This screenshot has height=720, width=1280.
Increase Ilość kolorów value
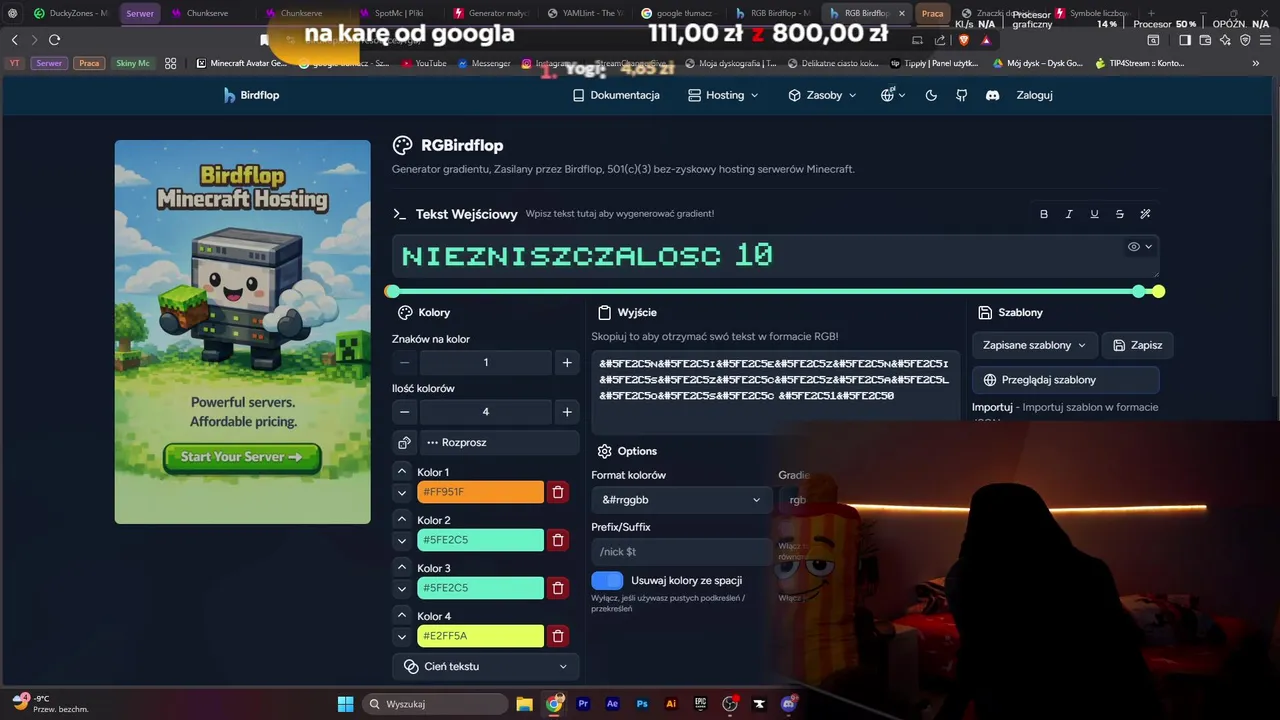(x=567, y=412)
